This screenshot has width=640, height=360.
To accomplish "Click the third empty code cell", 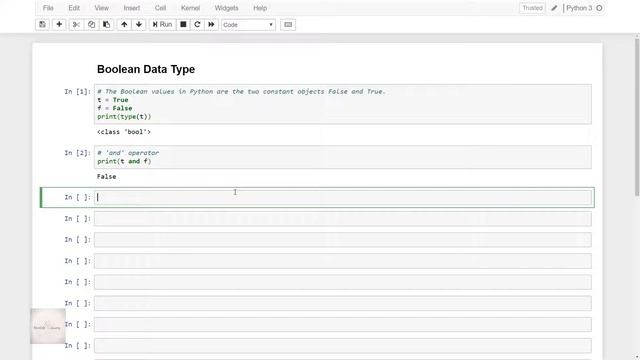I will click(342, 240).
